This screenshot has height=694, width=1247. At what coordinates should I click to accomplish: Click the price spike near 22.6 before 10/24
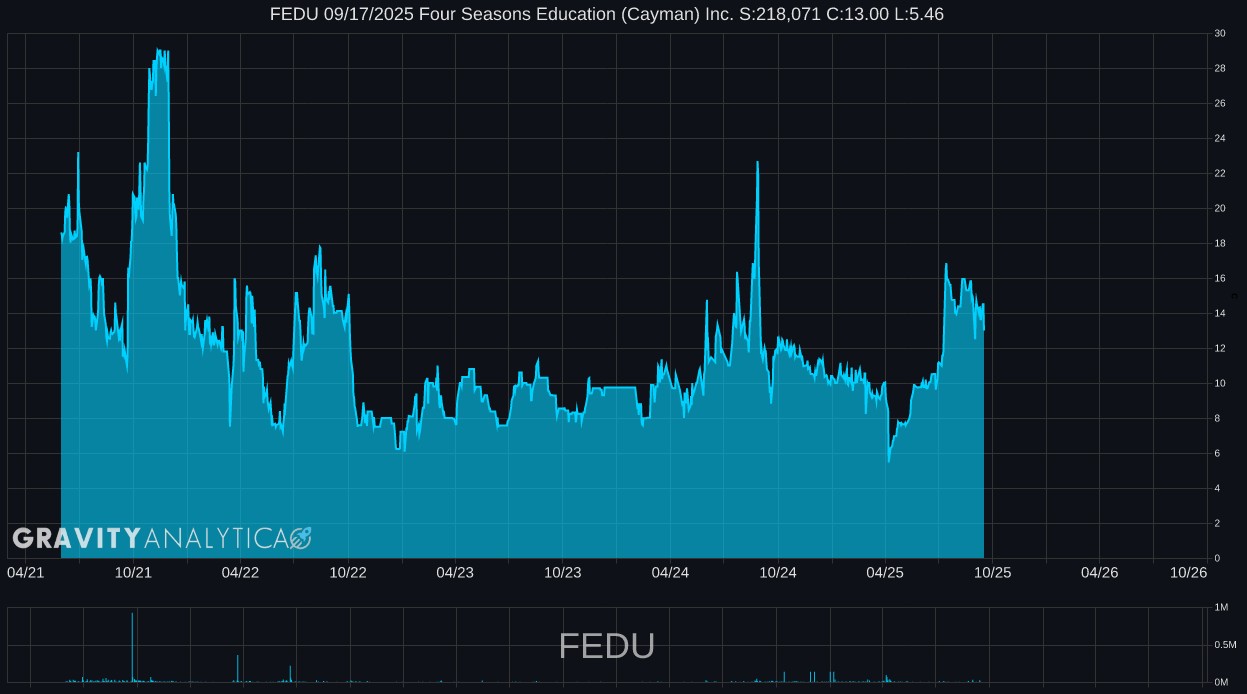click(x=757, y=163)
